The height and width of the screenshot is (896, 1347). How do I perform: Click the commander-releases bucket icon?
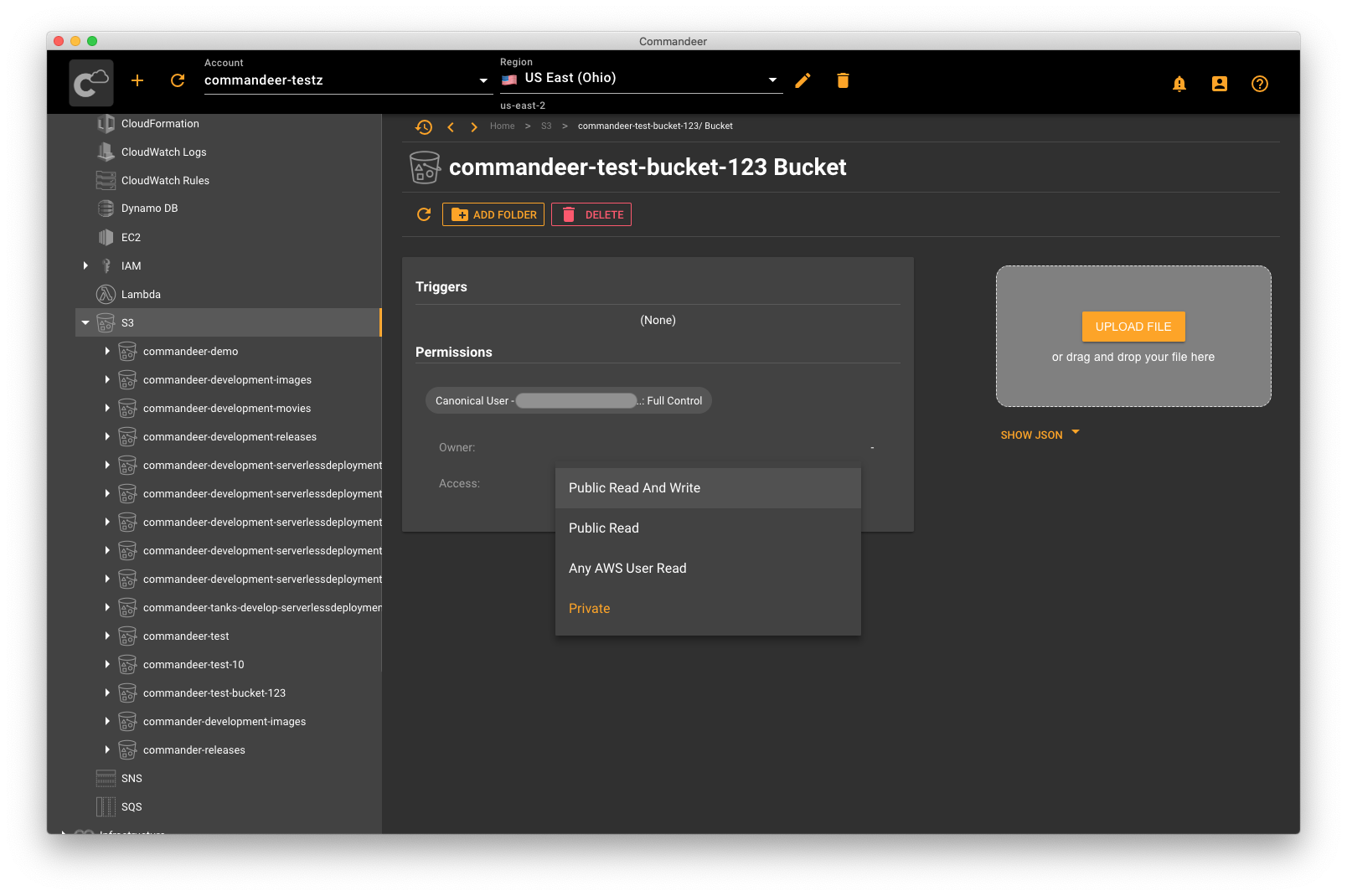click(127, 749)
